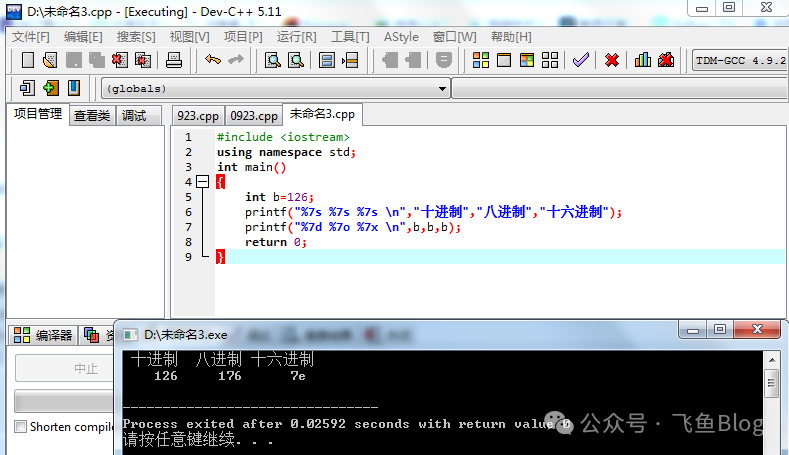Click the Redo arrow icon
Image resolution: width=789 pixels, height=455 pixels.
coord(235,60)
